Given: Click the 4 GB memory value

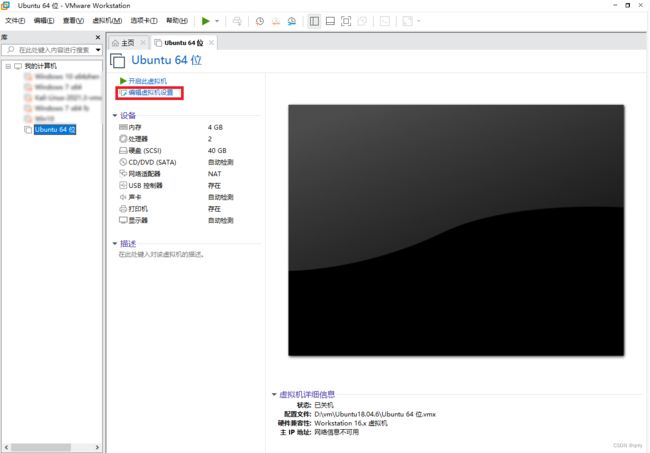Looking at the screenshot, I should (215, 127).
